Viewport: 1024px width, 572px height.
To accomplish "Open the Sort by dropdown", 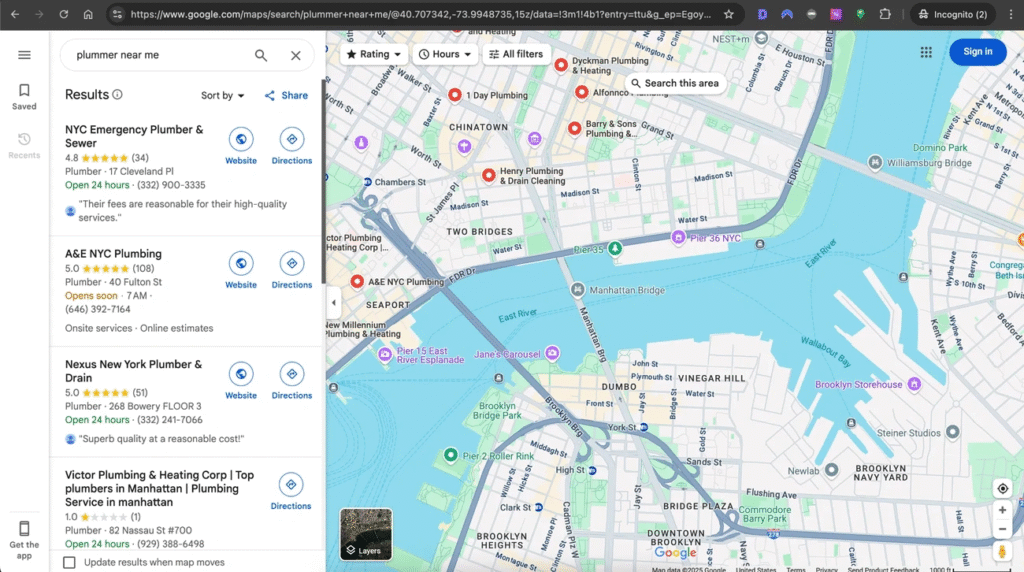I will tap(223, 96).
